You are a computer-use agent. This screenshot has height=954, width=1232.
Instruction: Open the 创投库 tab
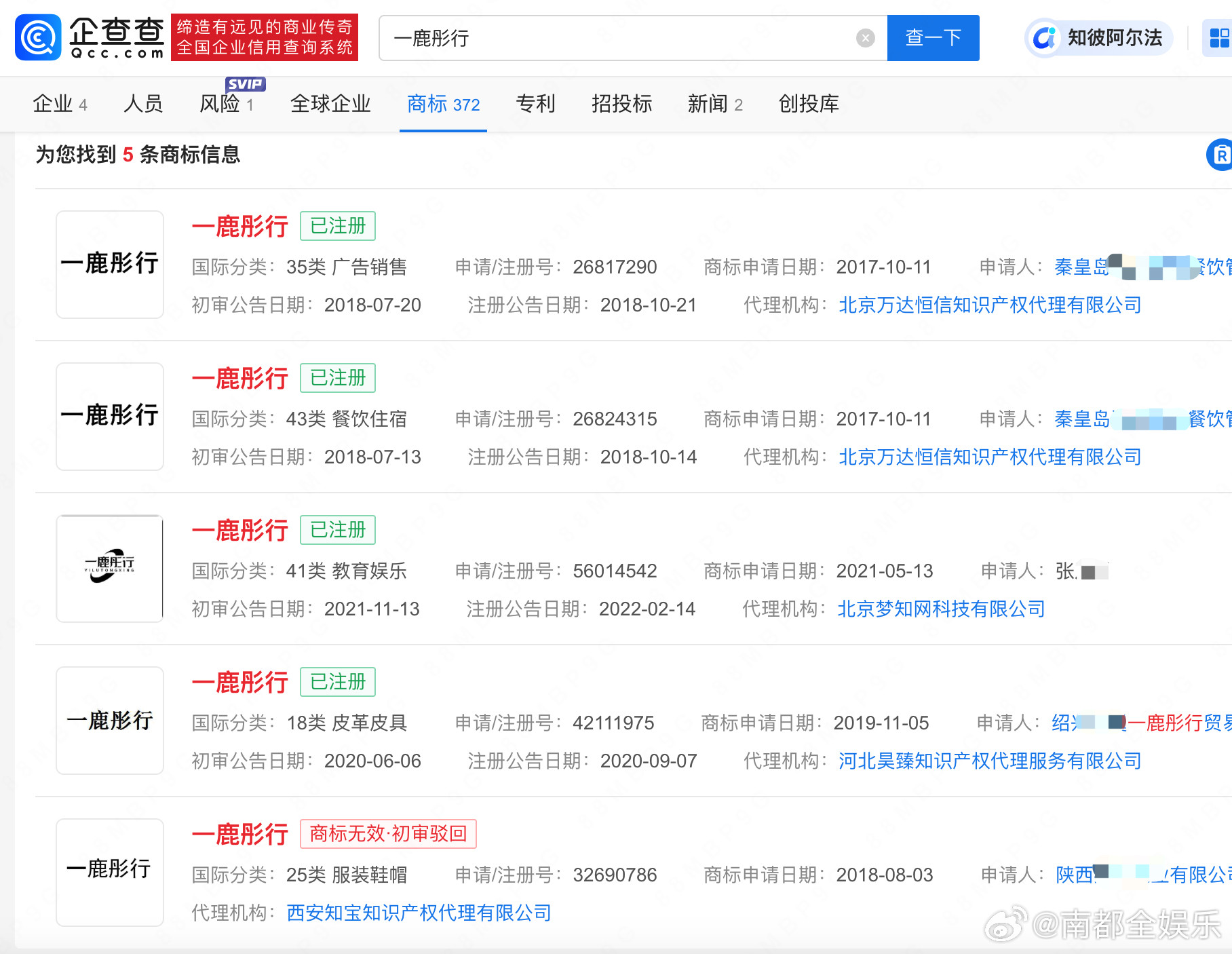tap(809, 104)
